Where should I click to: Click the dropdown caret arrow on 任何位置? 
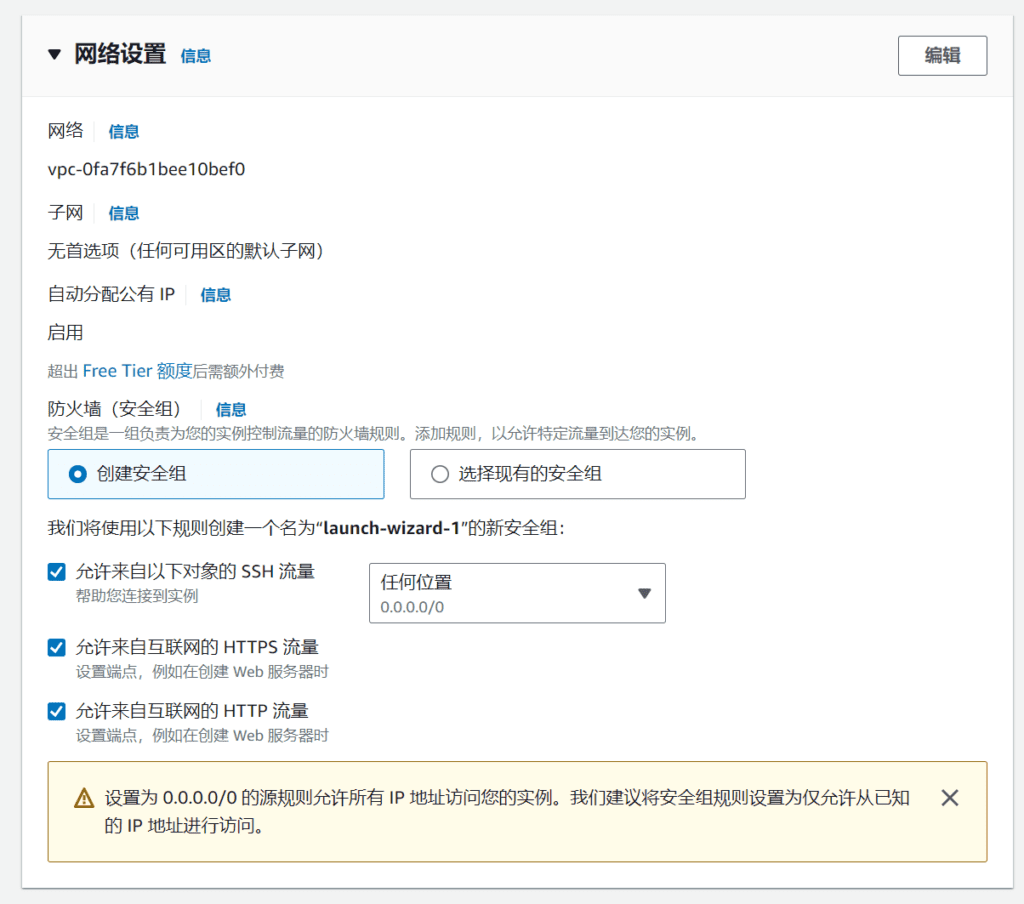[645, 592]
